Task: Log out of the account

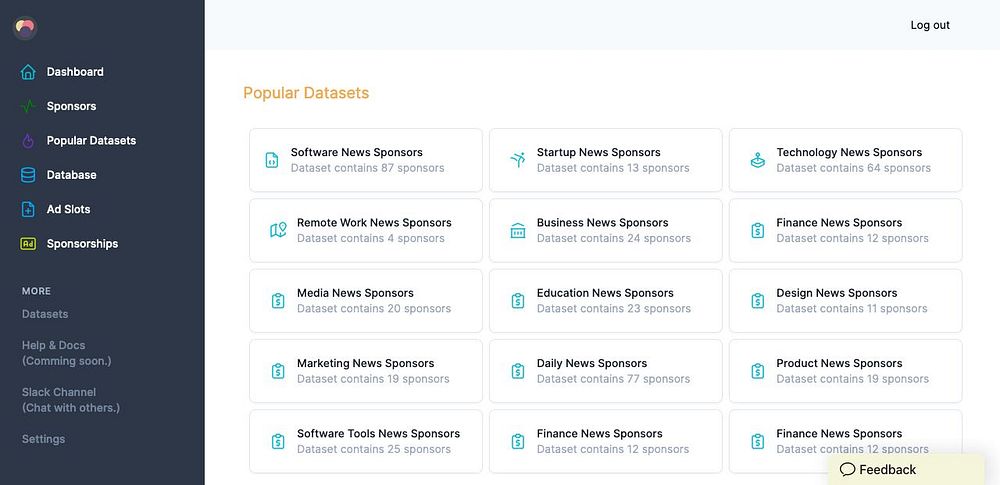Action: coord(930,25)
